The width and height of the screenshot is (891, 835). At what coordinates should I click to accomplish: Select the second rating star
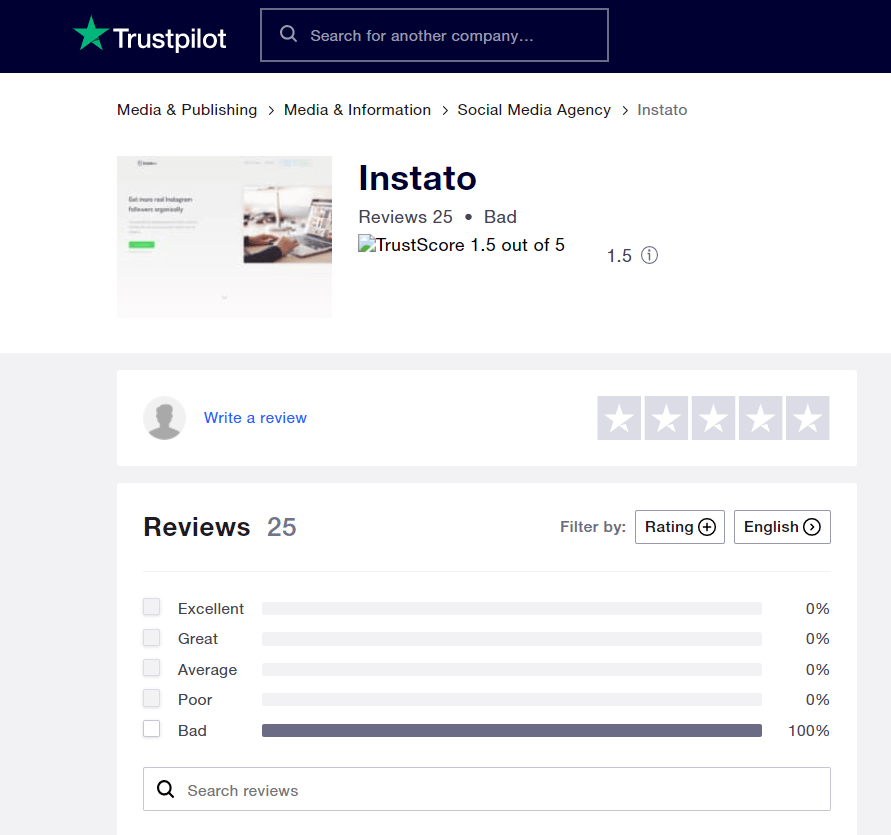pyautogui.click(x=667, y=418)
